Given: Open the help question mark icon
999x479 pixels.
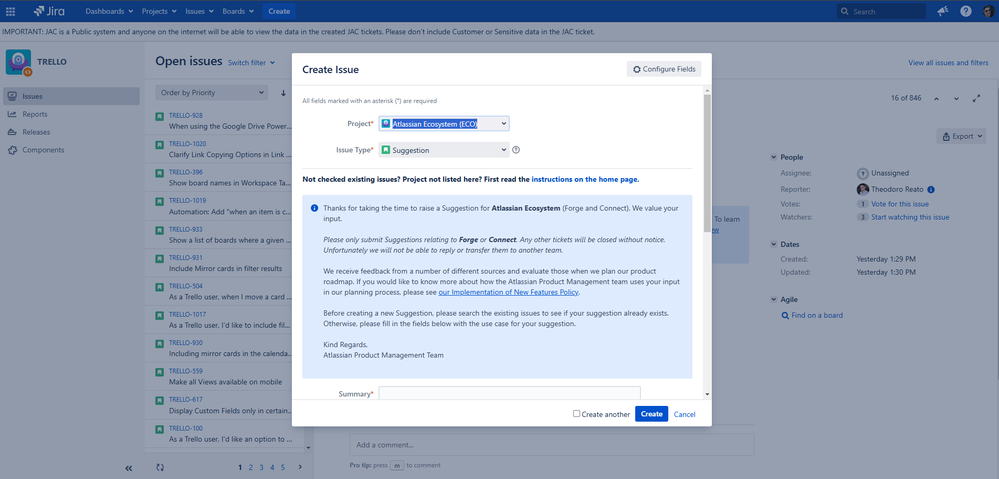Looking at the screenshot, I should point(966,11).
